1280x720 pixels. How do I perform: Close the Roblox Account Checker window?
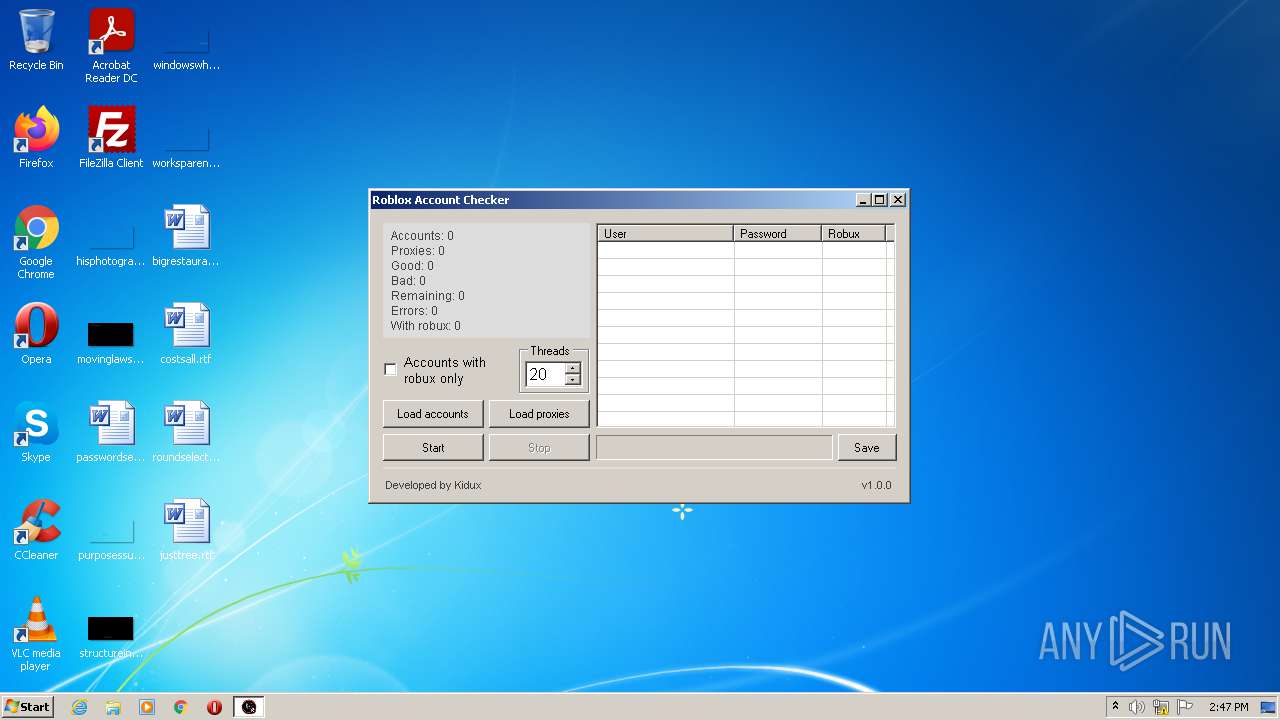898,200
